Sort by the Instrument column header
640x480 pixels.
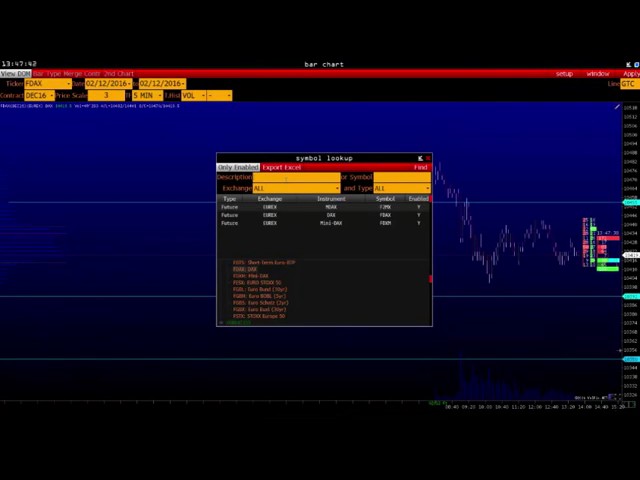tap(331, 199)
